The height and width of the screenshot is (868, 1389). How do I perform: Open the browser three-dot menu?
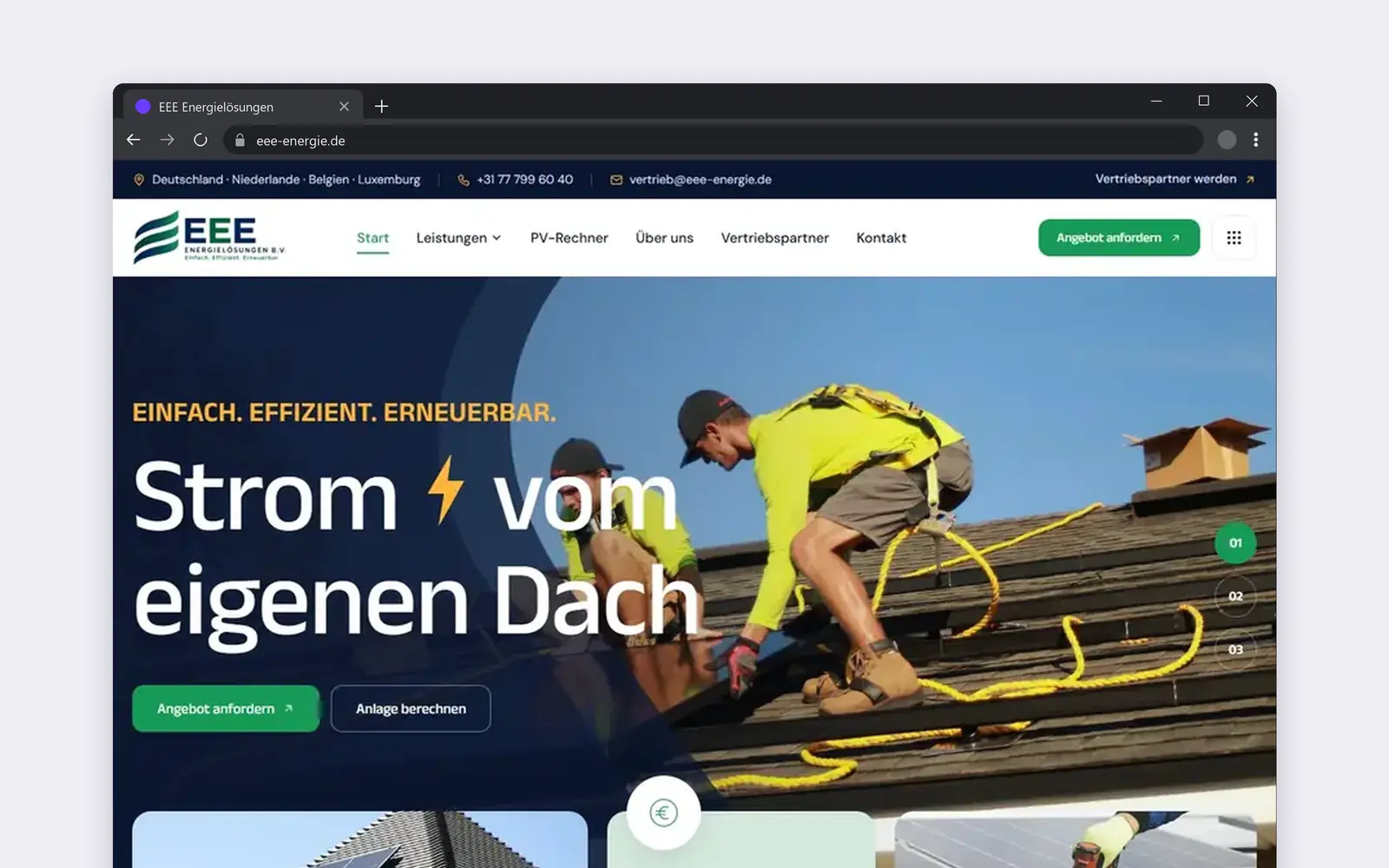pos(1255,140)
